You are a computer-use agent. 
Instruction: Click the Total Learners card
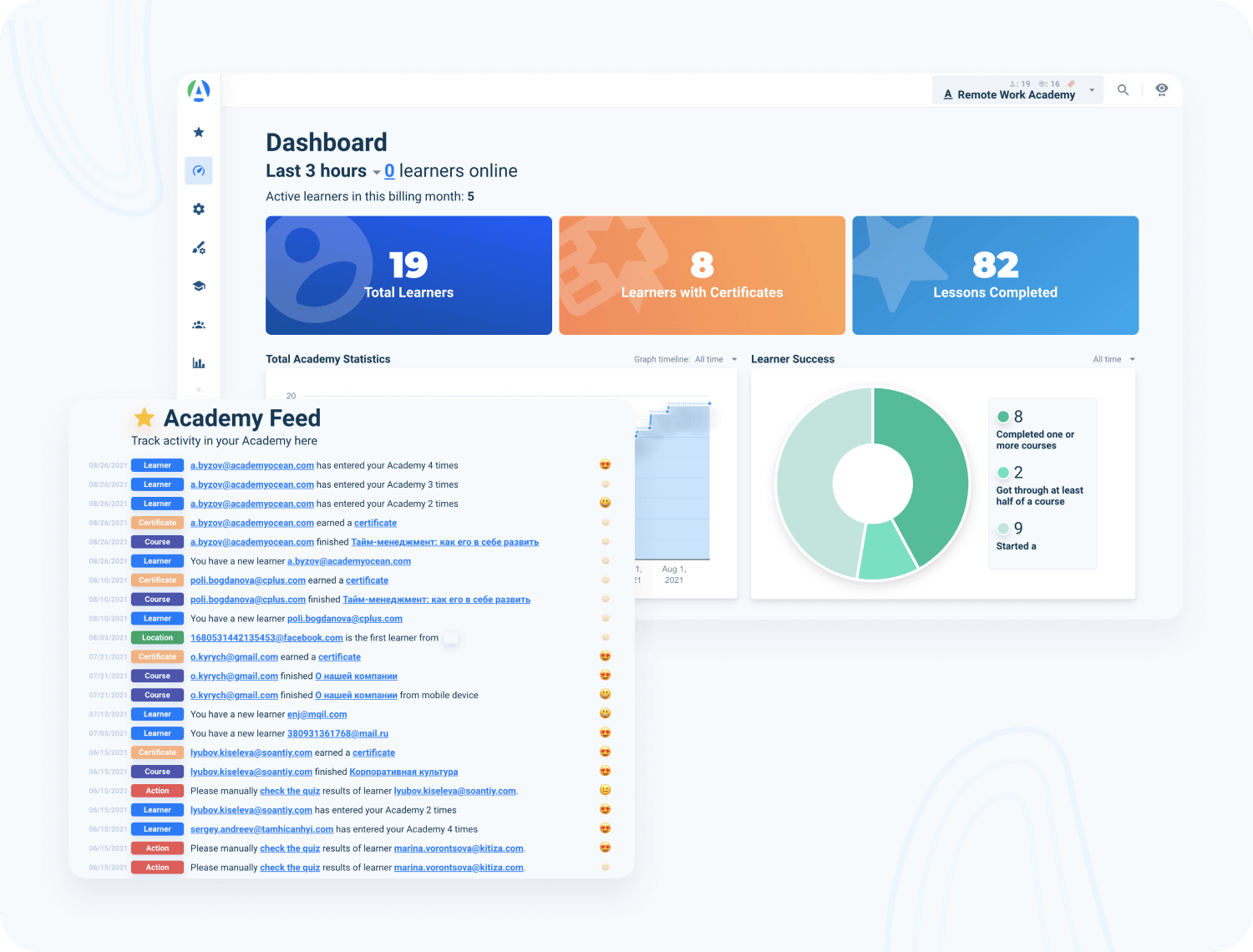408,276
